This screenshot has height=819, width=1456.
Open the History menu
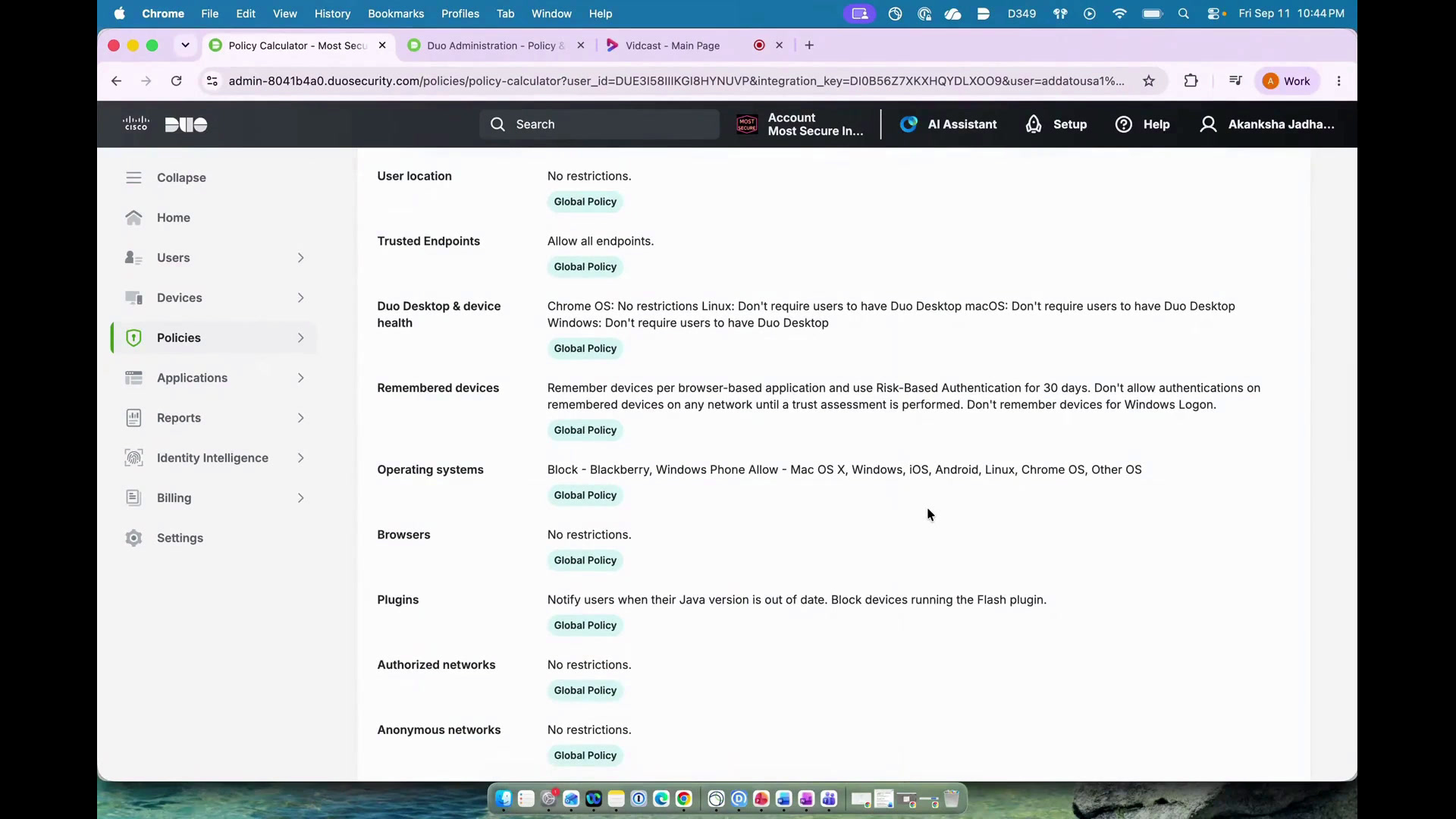pyautogui.click(x=332, y=14)
